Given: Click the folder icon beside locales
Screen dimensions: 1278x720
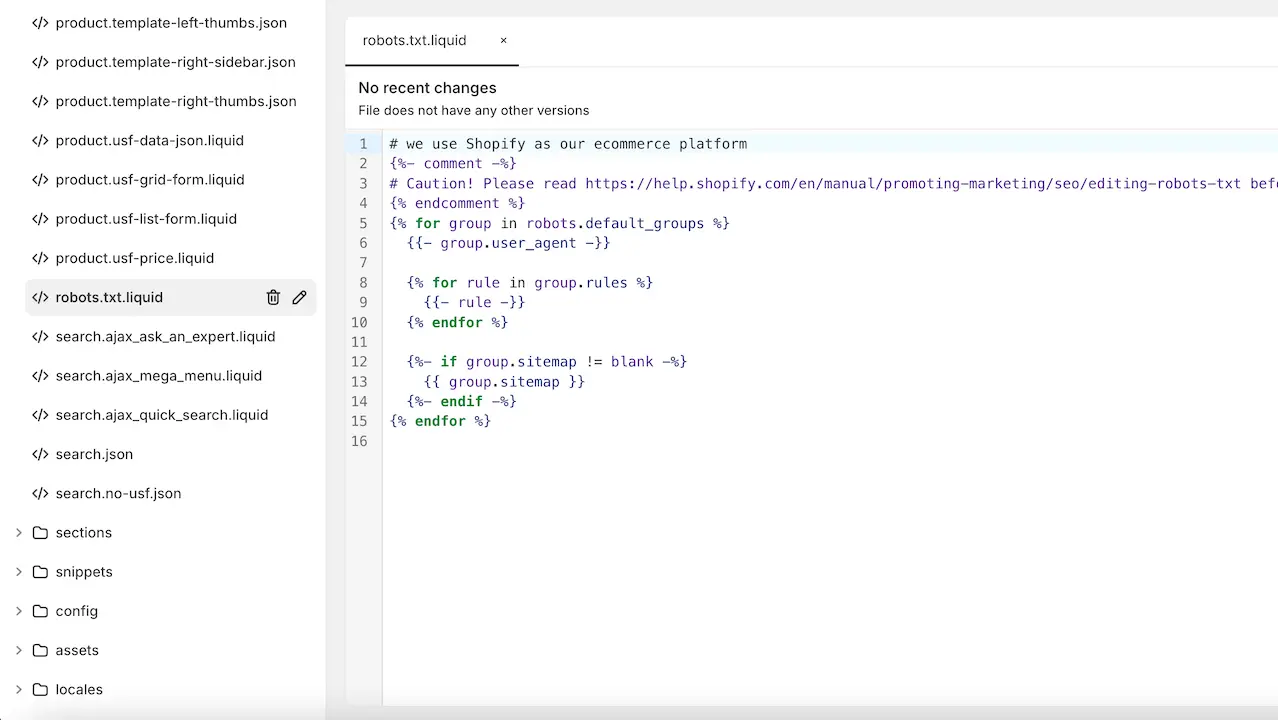Looking at the screenshot, I should coord(40,689).
